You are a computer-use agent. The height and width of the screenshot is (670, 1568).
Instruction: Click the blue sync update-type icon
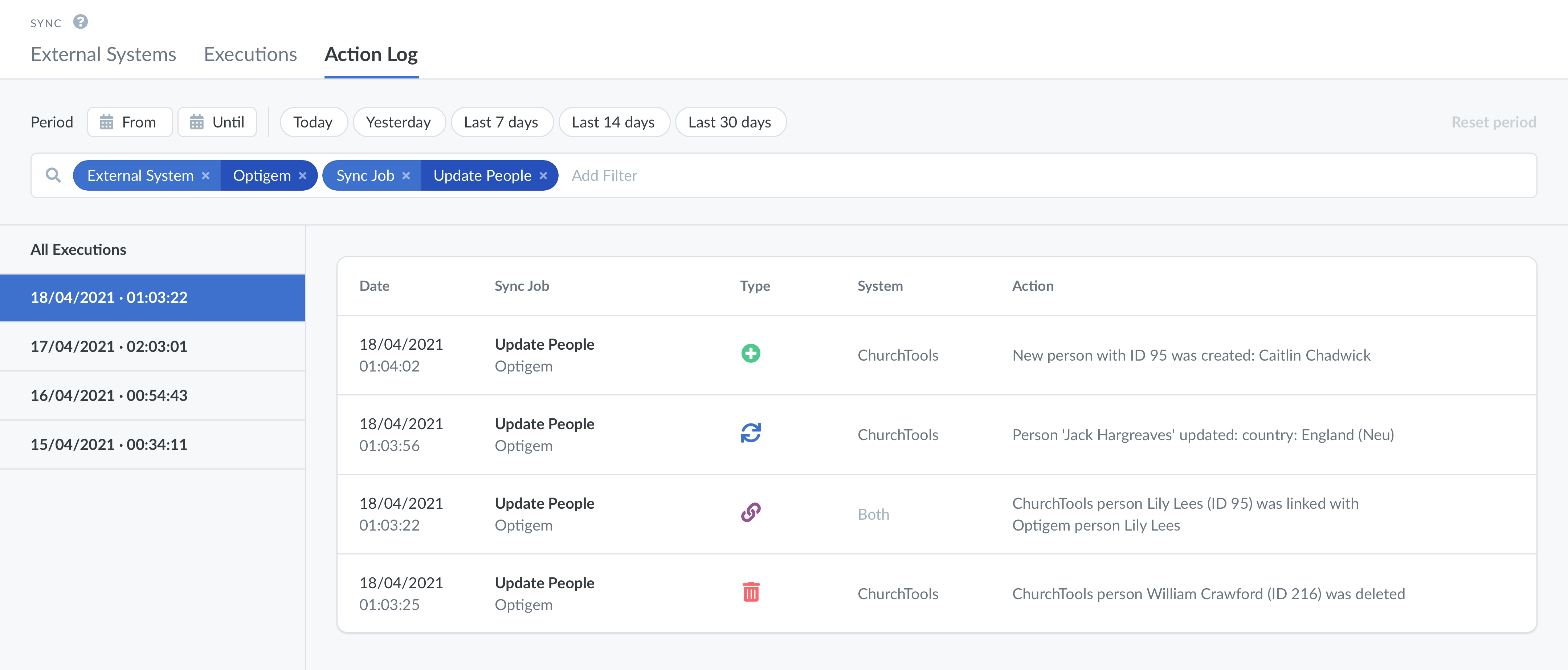tap(751, 433)
